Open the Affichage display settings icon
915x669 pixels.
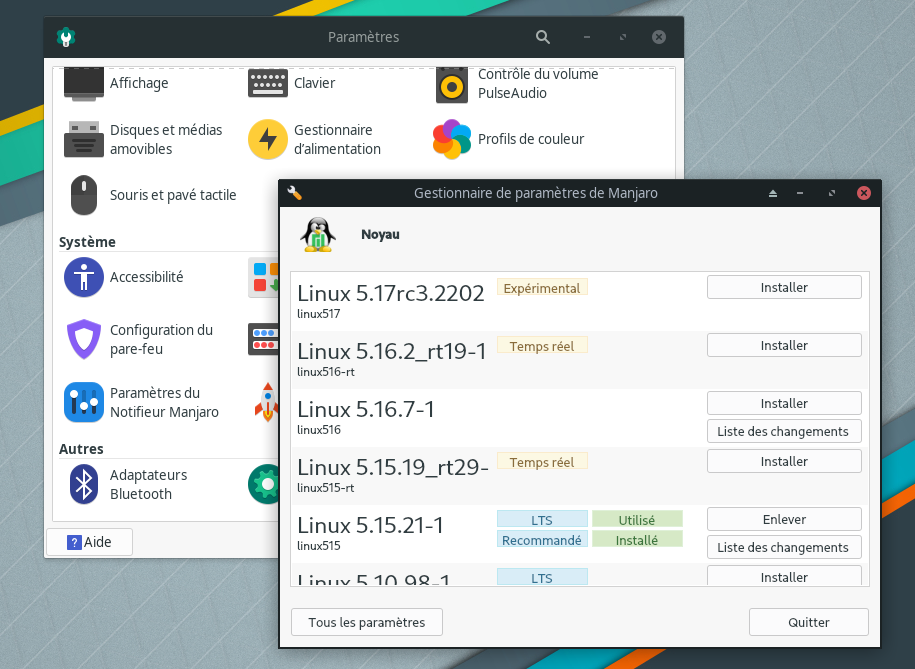coord(83,83)
